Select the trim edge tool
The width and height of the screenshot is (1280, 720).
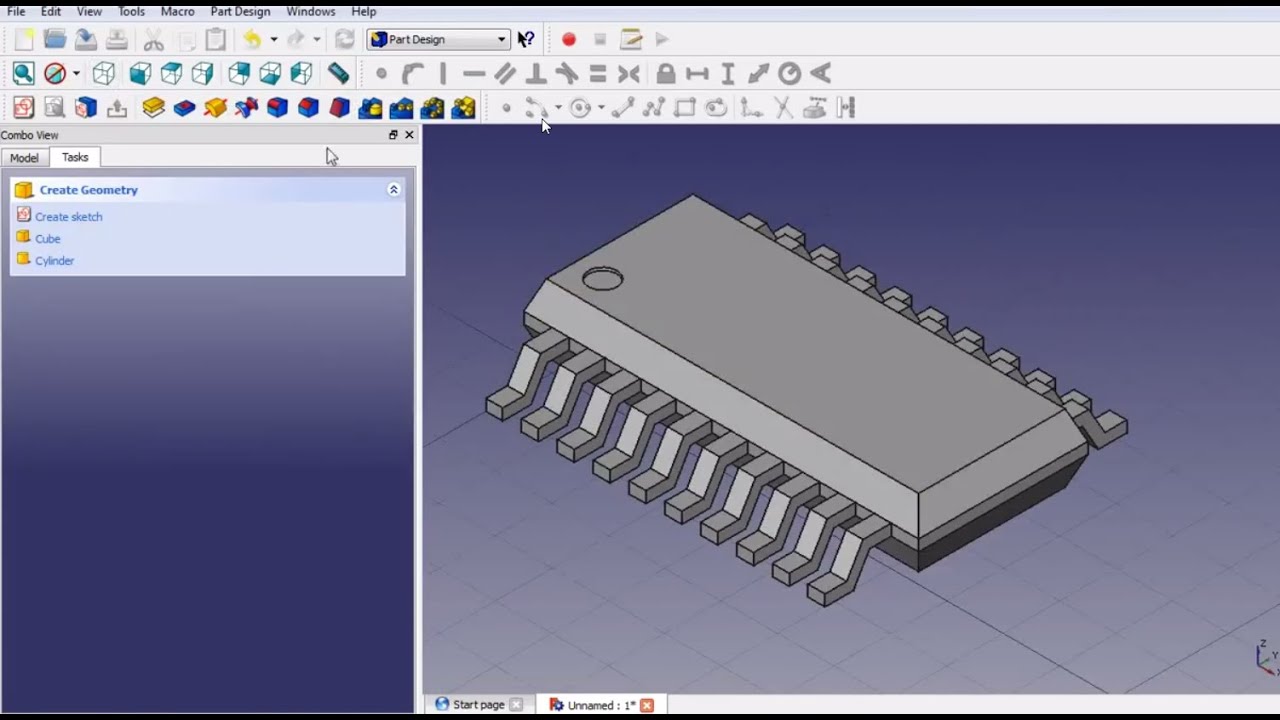tap(783, 107)
